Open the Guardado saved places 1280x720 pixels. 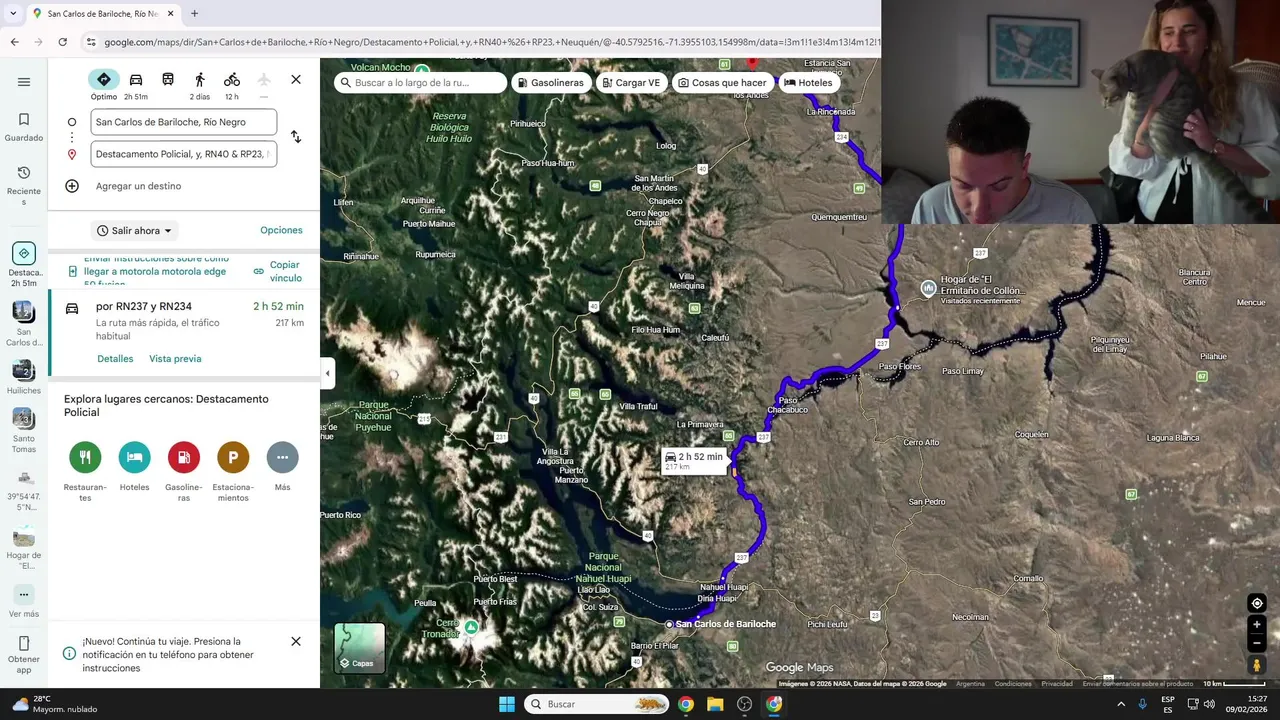[x=24, y=127]
